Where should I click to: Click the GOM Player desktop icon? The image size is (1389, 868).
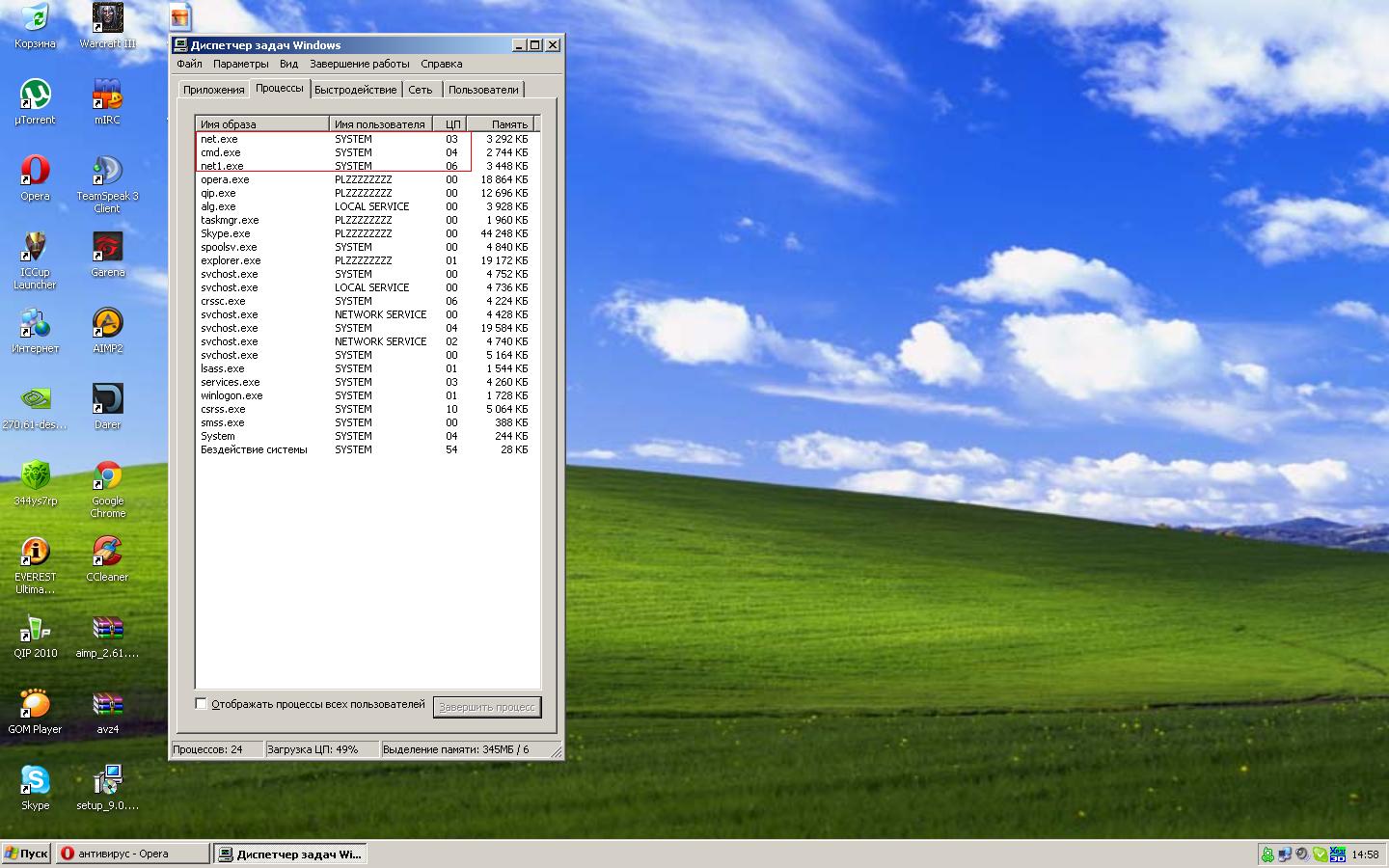click(35, 705)
